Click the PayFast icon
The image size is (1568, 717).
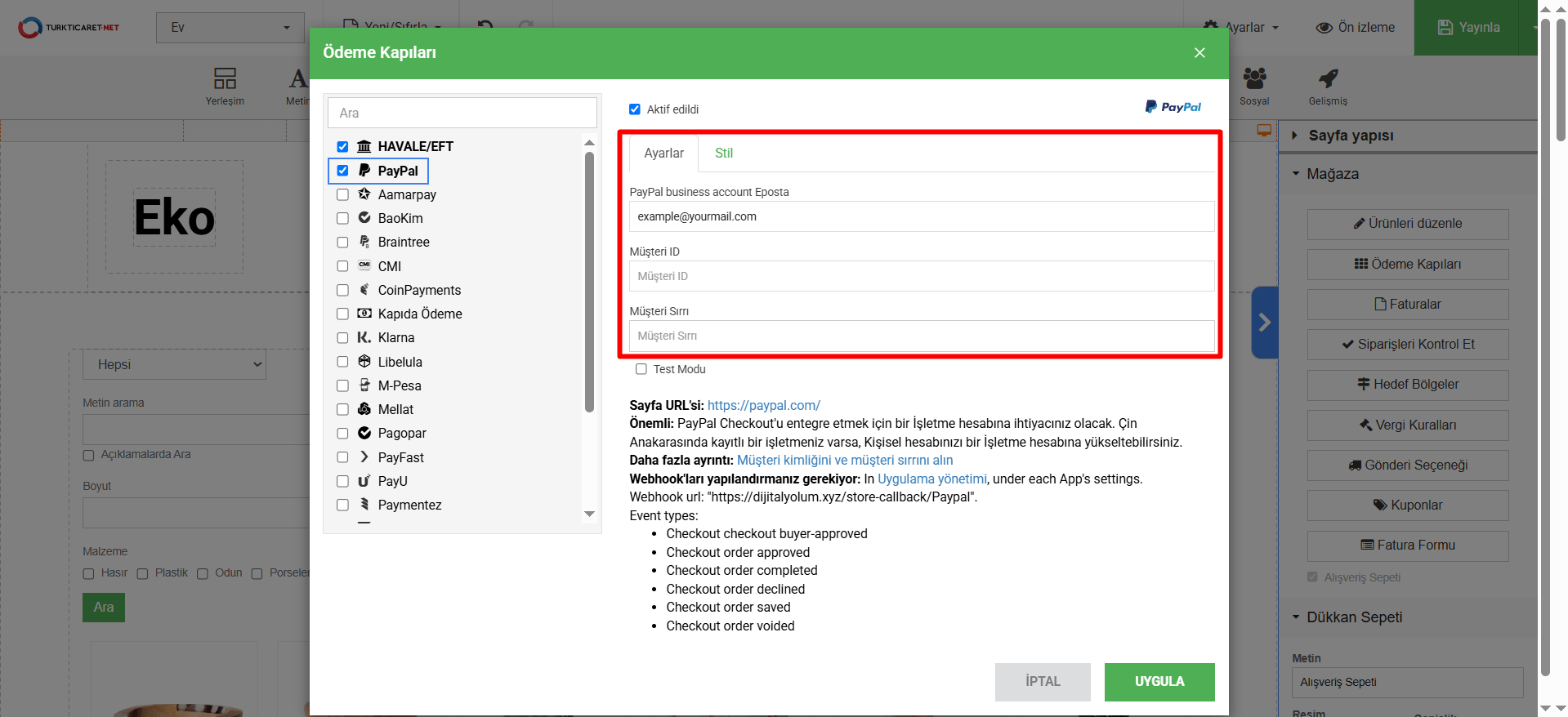coord(364,457)
